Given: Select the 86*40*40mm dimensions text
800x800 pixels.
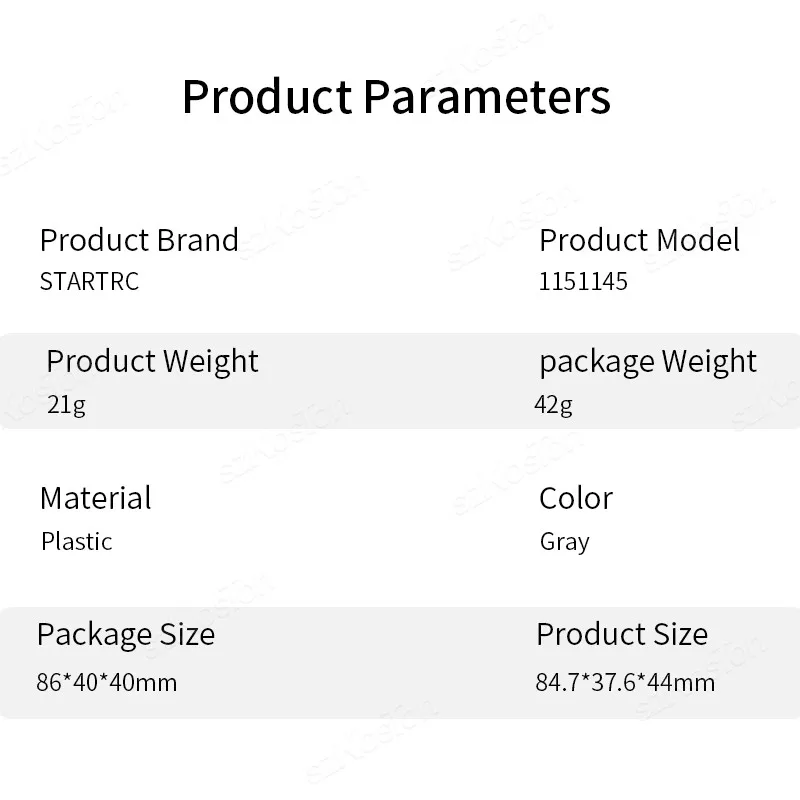Looking at the screenshot, I should point(106,683).
